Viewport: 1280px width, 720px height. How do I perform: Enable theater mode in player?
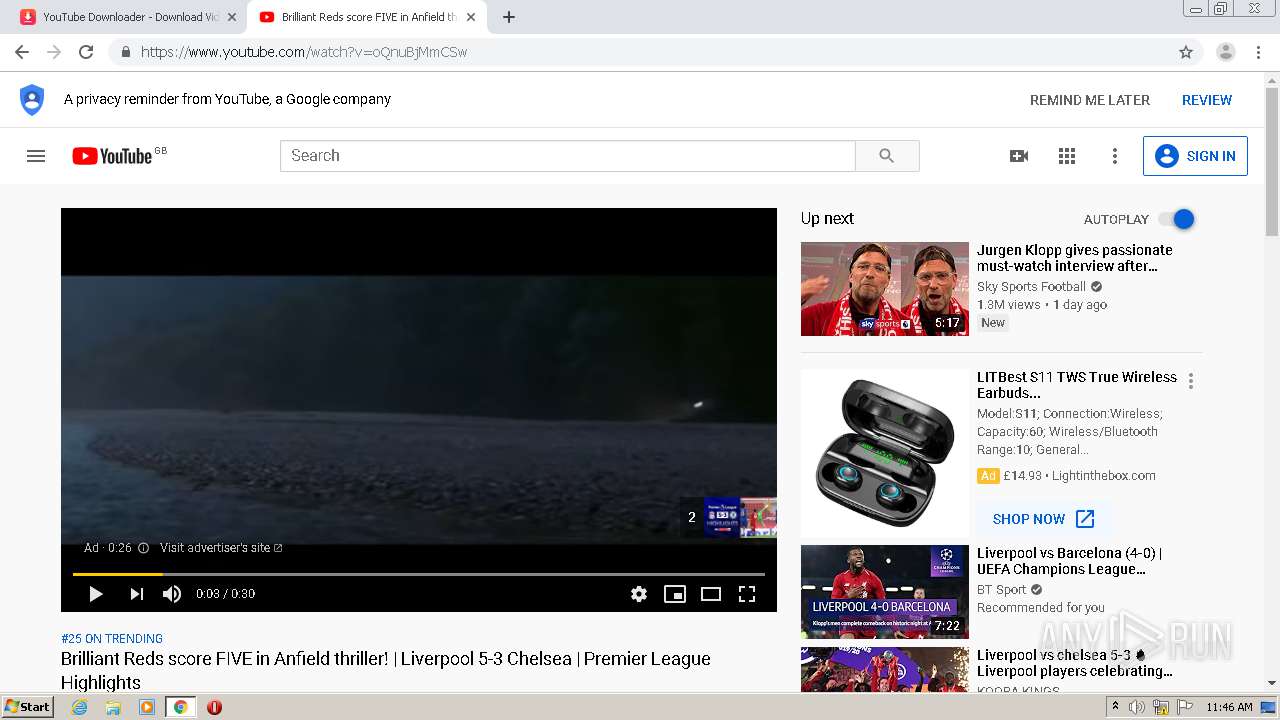tap(711, 594)
